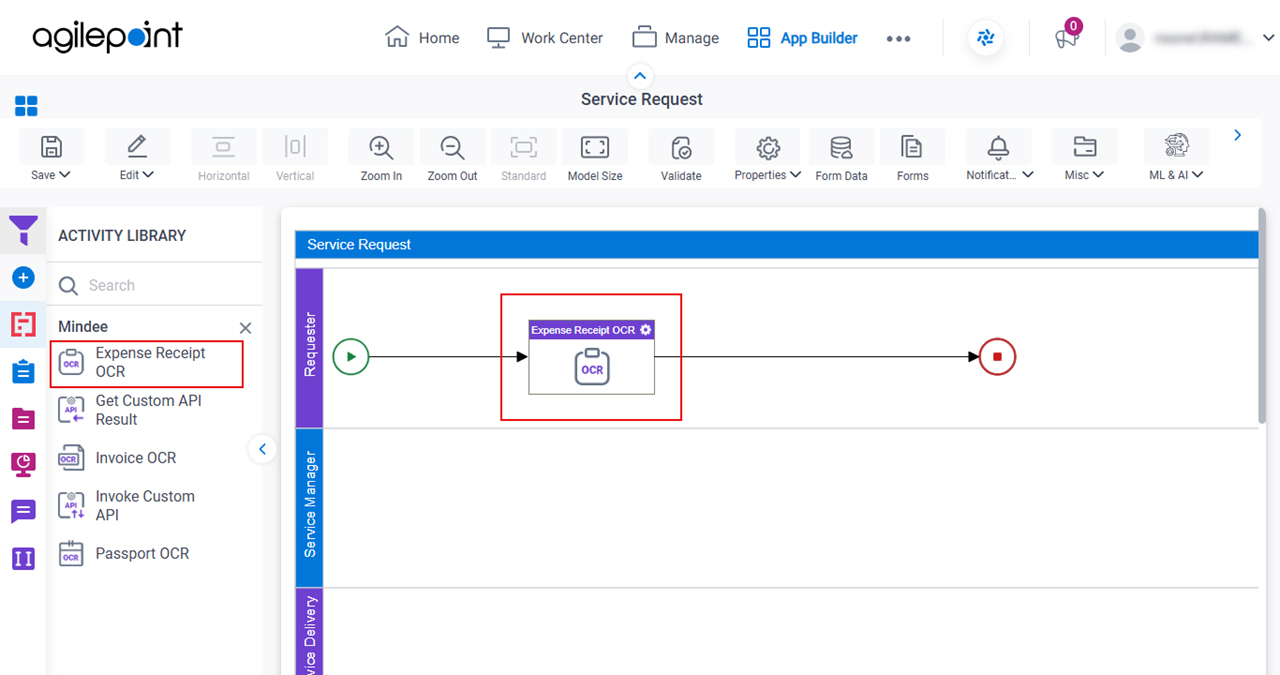Go to Work Center

[545, 38]
